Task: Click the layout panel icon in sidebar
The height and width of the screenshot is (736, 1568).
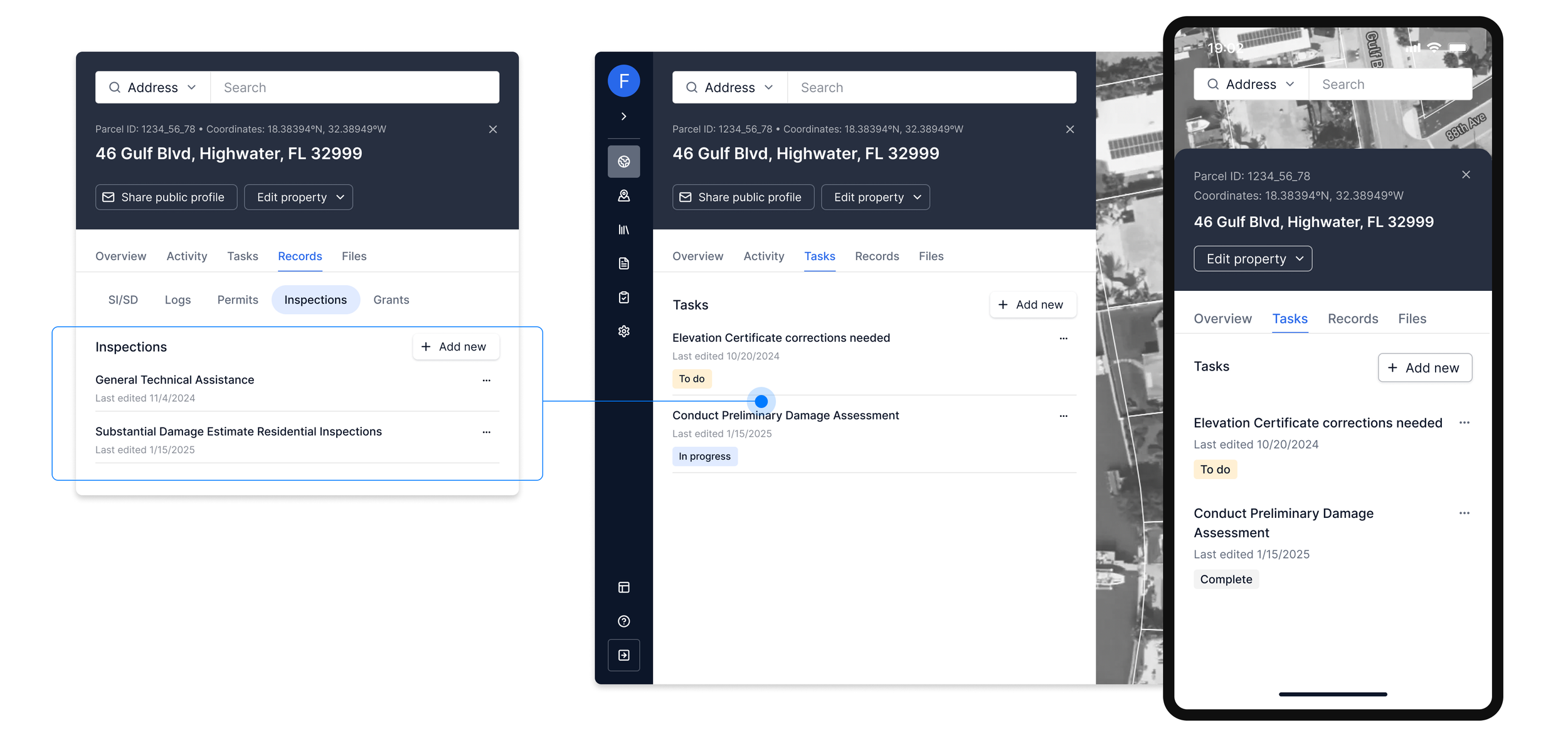Action: pyautogui.click(x=623, y=587)
